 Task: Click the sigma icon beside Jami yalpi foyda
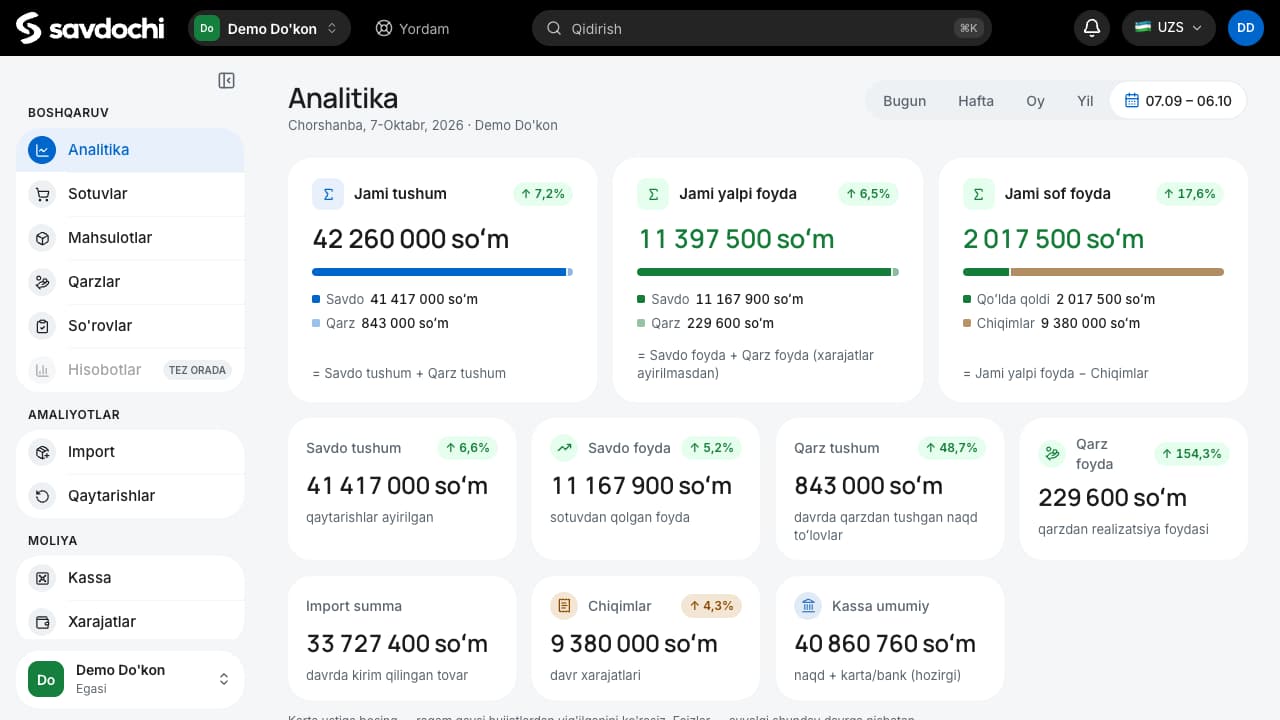[x=653, y=194]
